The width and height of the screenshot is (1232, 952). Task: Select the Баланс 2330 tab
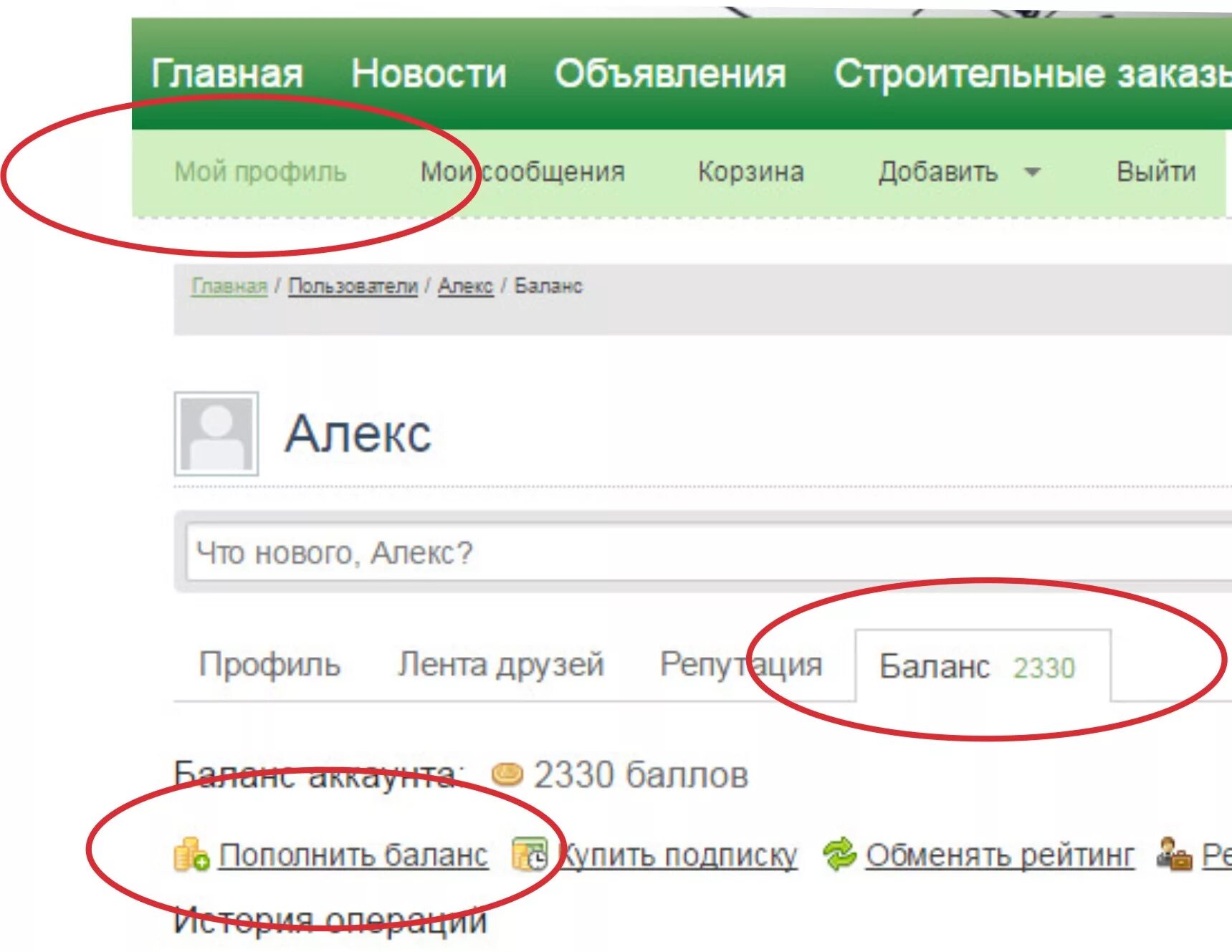(x=983, y=665)
